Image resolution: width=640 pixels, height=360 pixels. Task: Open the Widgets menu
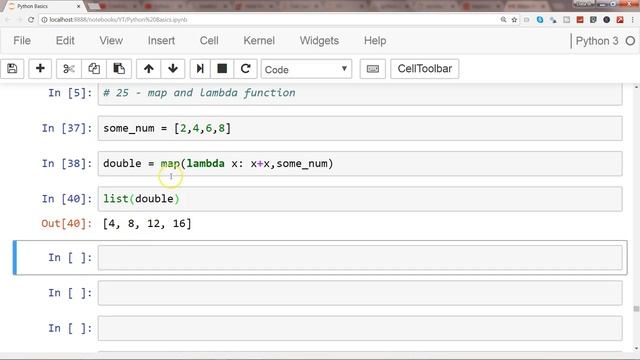pos(319,40)
